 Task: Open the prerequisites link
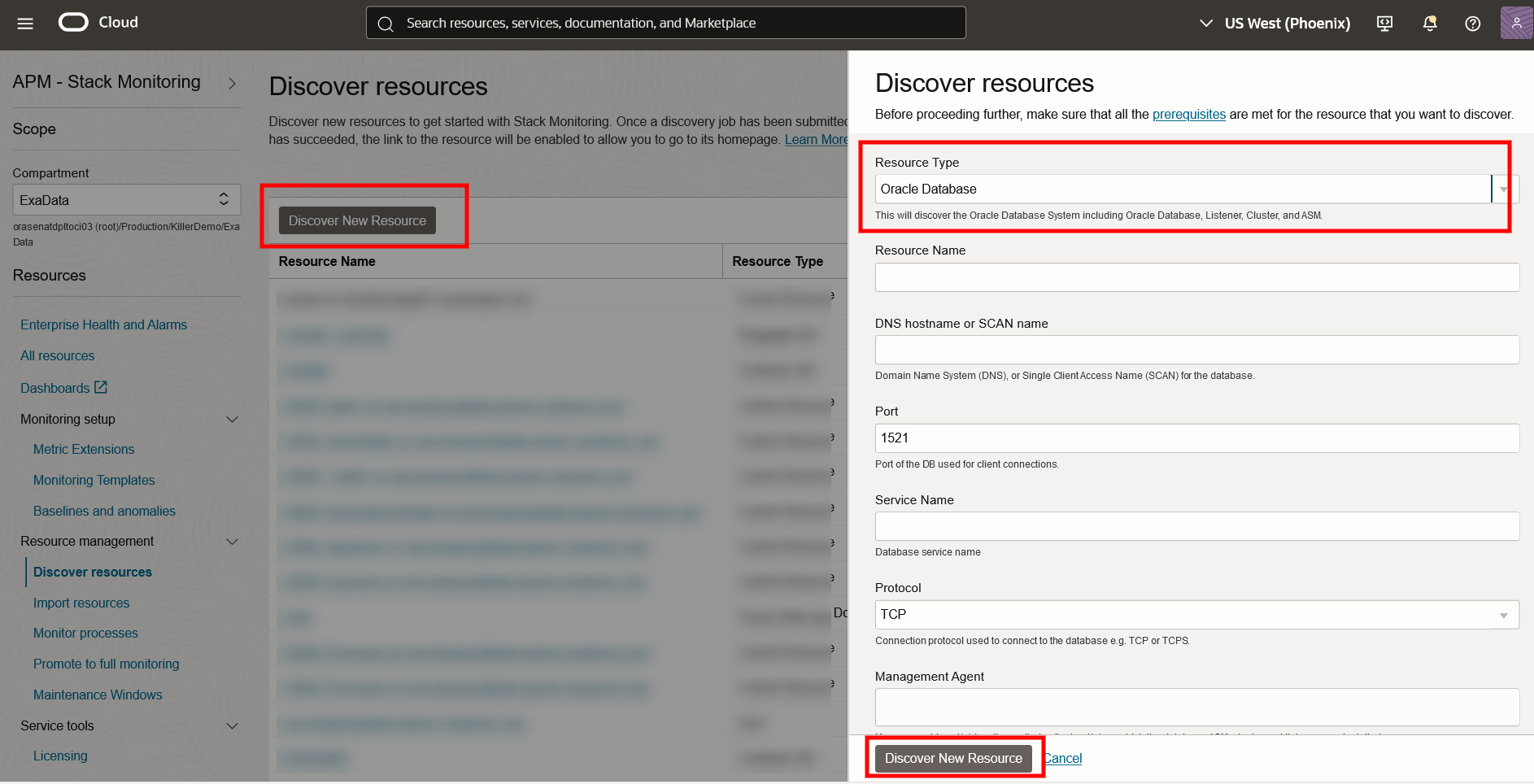pos(1189,114)
